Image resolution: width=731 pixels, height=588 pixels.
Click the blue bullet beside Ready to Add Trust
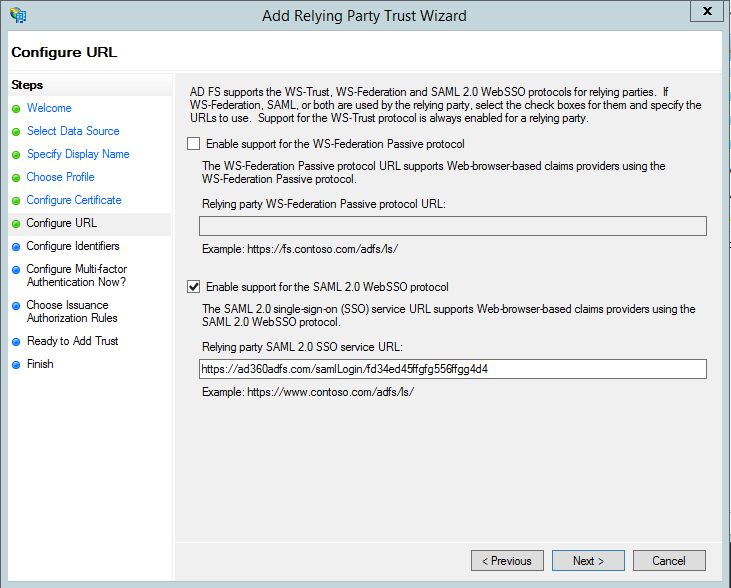[16, 341]
